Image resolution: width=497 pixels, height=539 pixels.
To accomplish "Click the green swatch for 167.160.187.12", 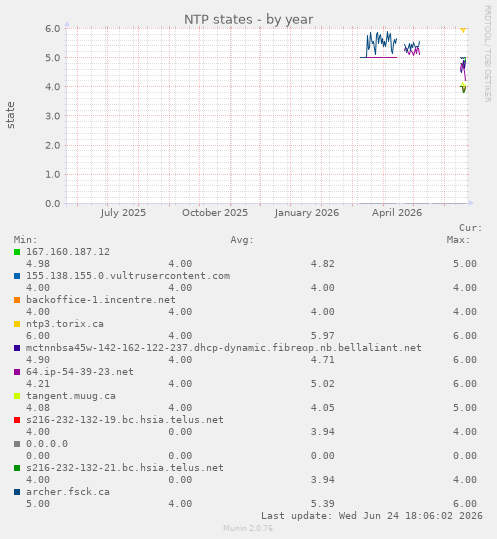I will 17,252.
